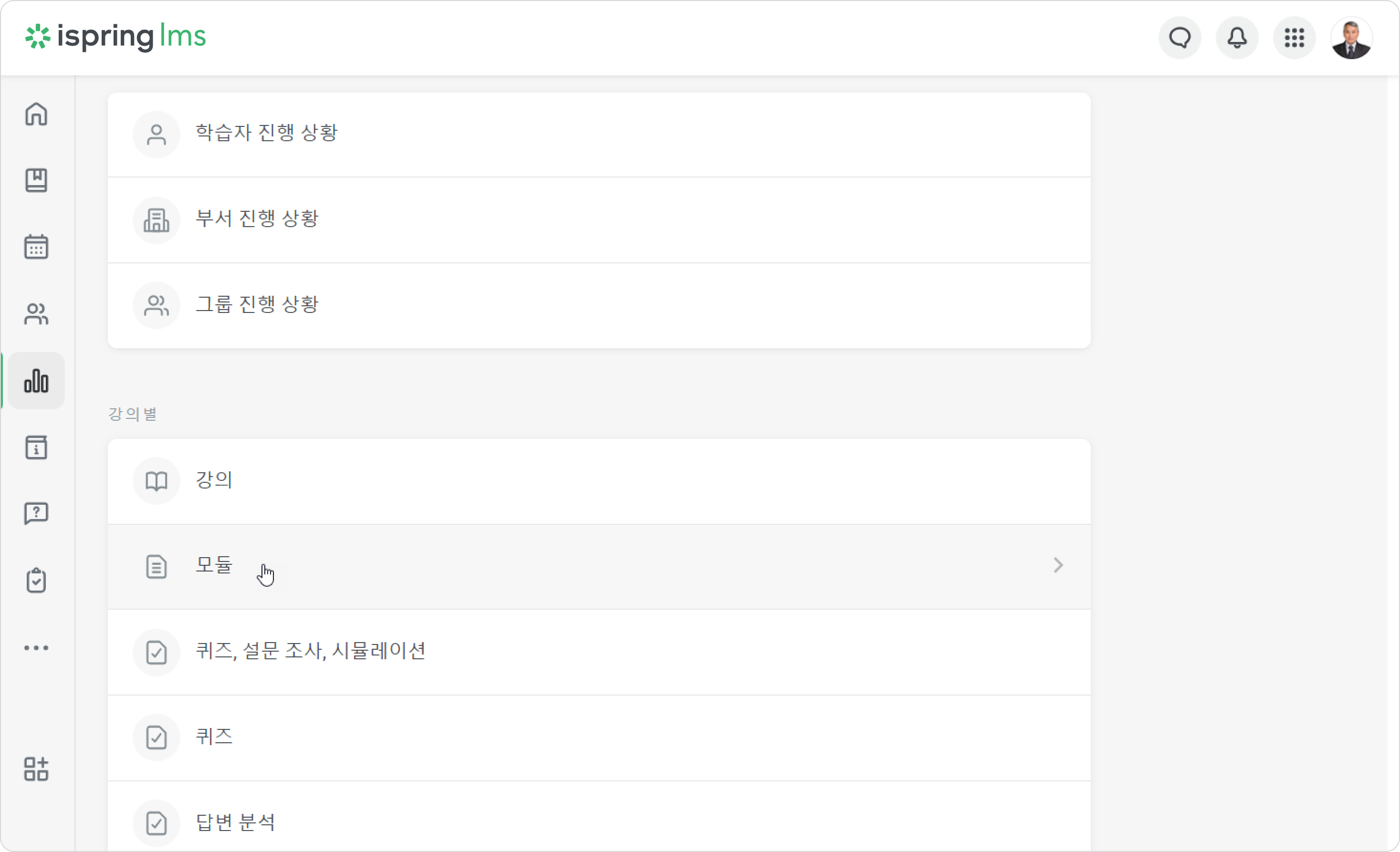Viewport: 1400px width, 852px height.
Task: Open the info page sidebar icon
Action: (36, 447)
